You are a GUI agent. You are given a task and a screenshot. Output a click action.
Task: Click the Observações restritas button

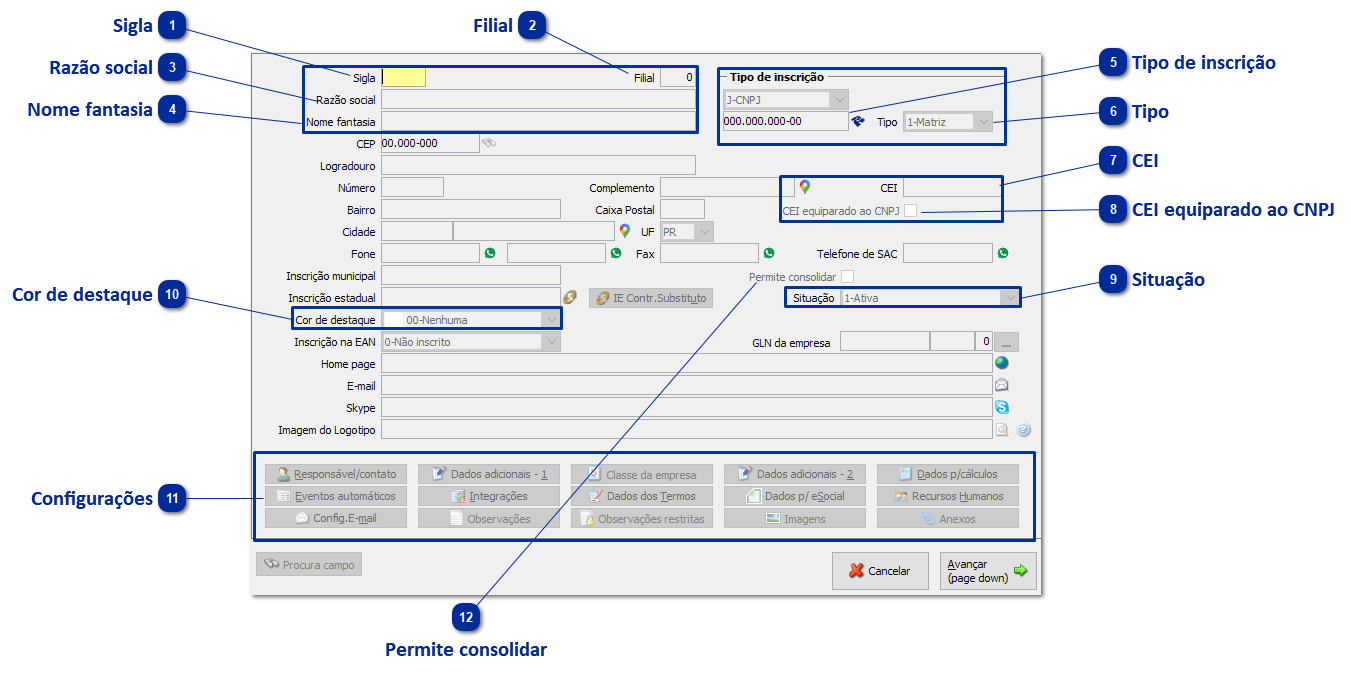pyautogui.click(x=642, y=518)
